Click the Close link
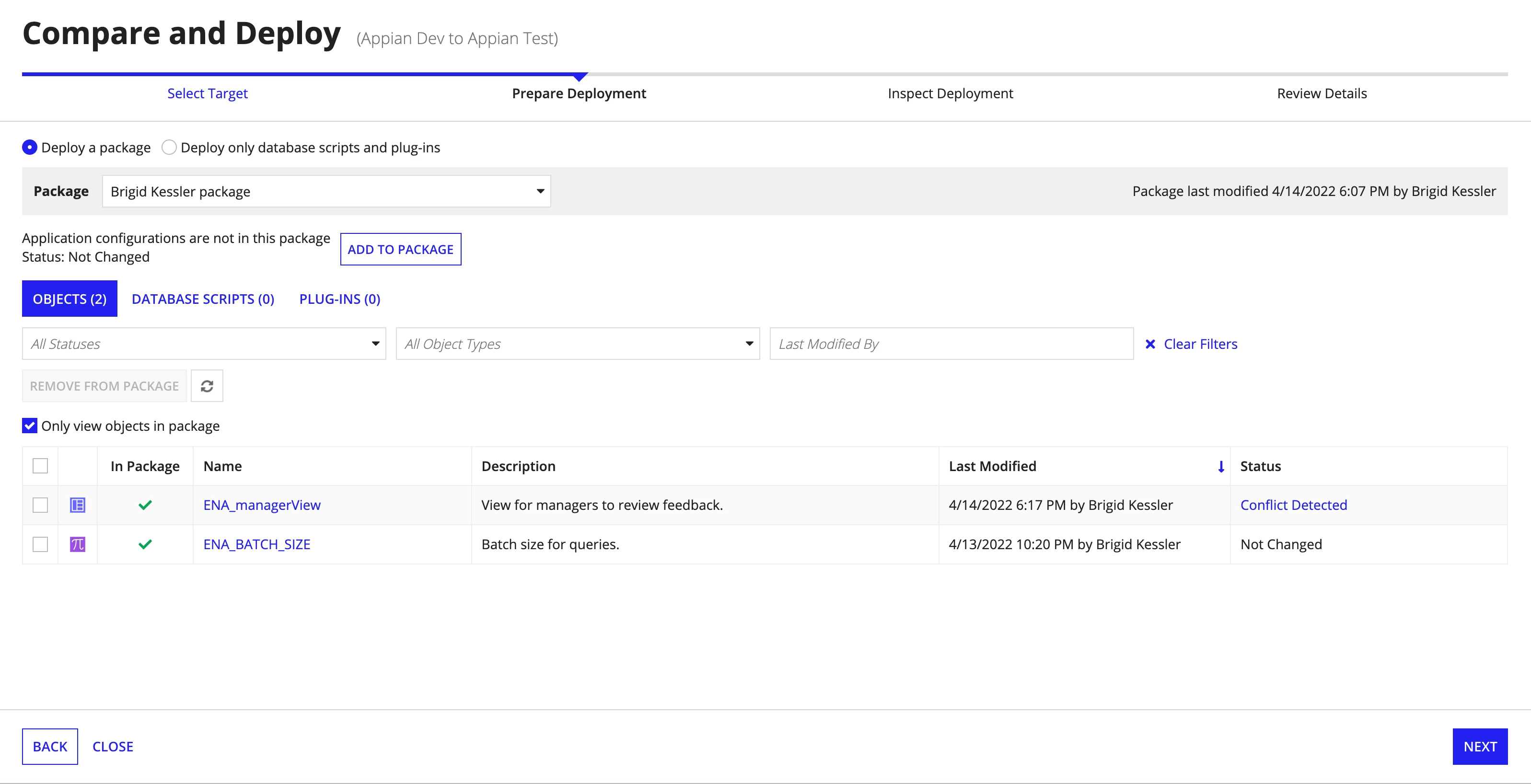Image resolution: width=1531 pixels, height=784 pixels. point(113,747)
